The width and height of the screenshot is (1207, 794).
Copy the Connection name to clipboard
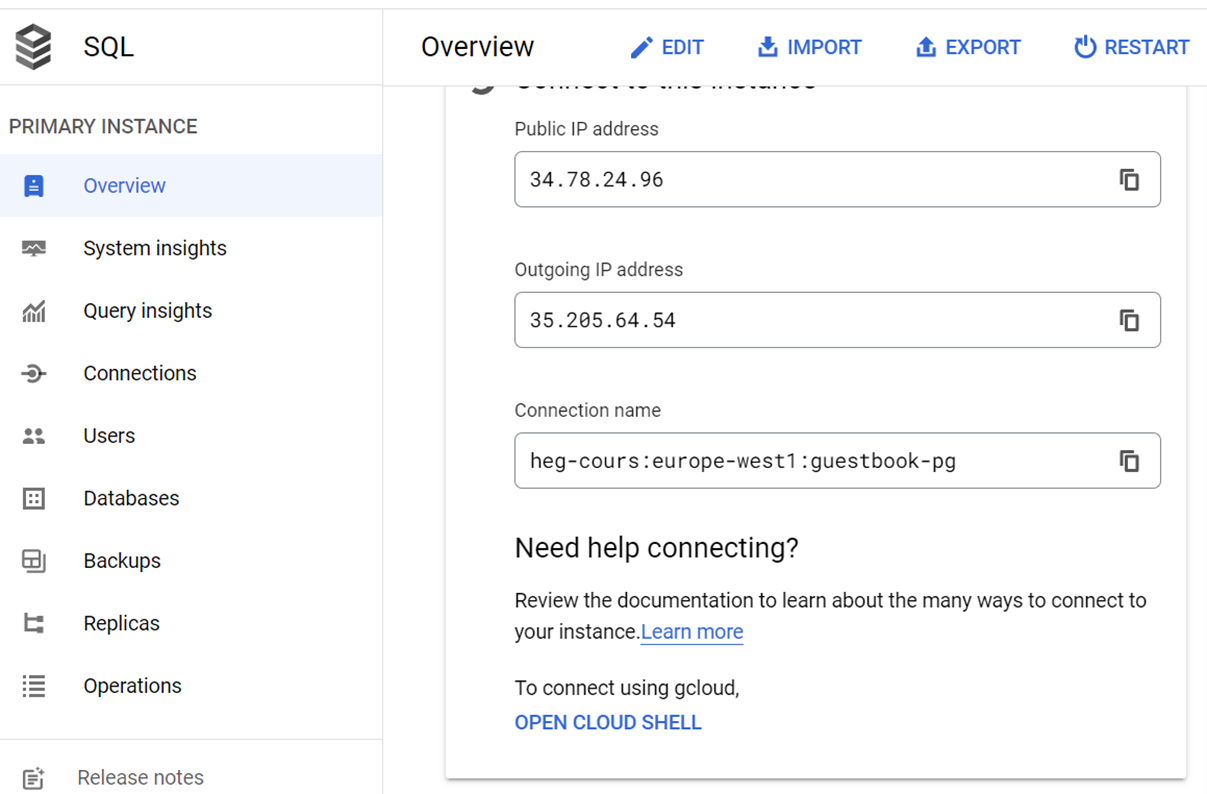pyautogui.click(x=1129, y=461)
